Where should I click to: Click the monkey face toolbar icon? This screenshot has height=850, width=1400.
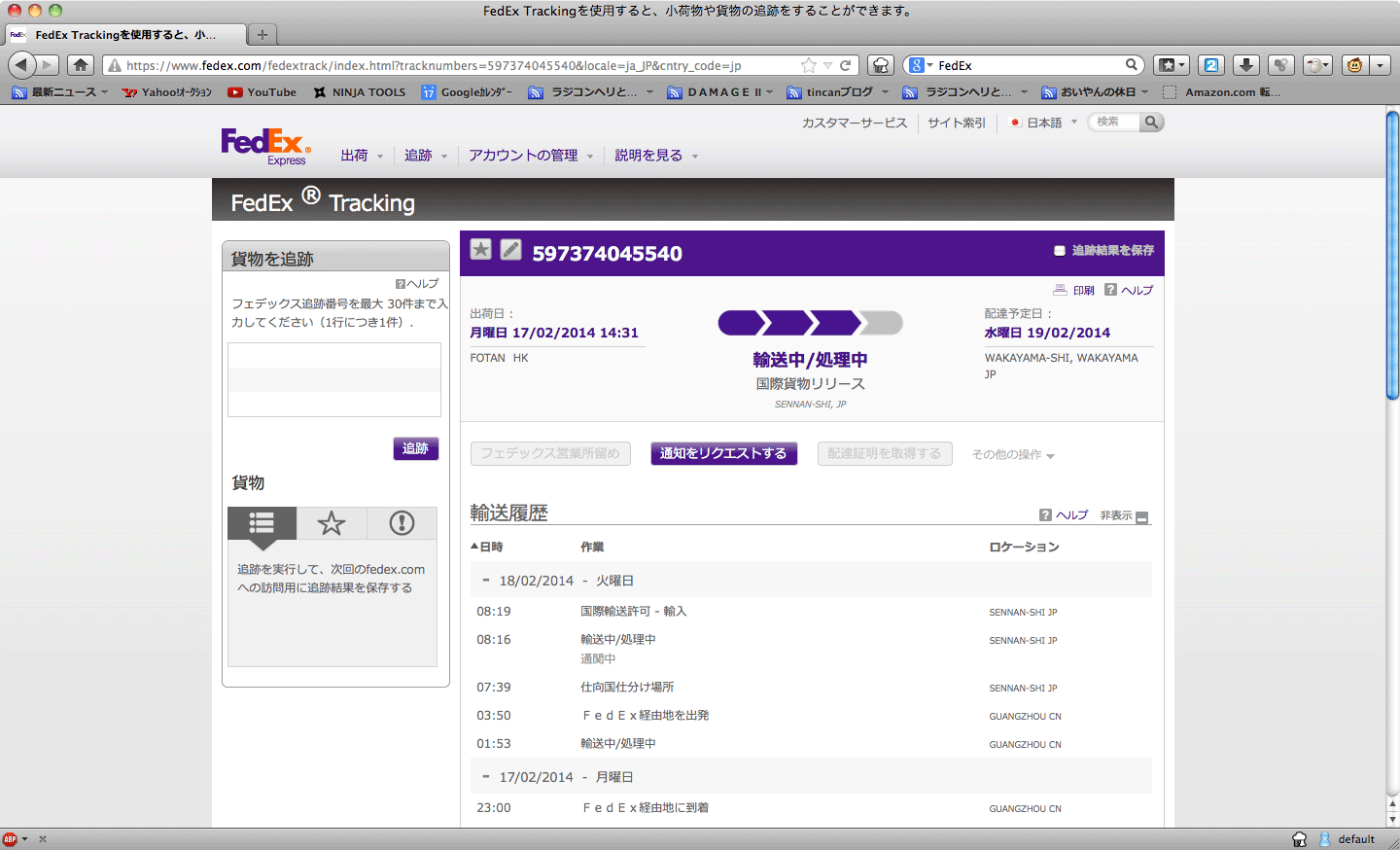point(1353,65)
